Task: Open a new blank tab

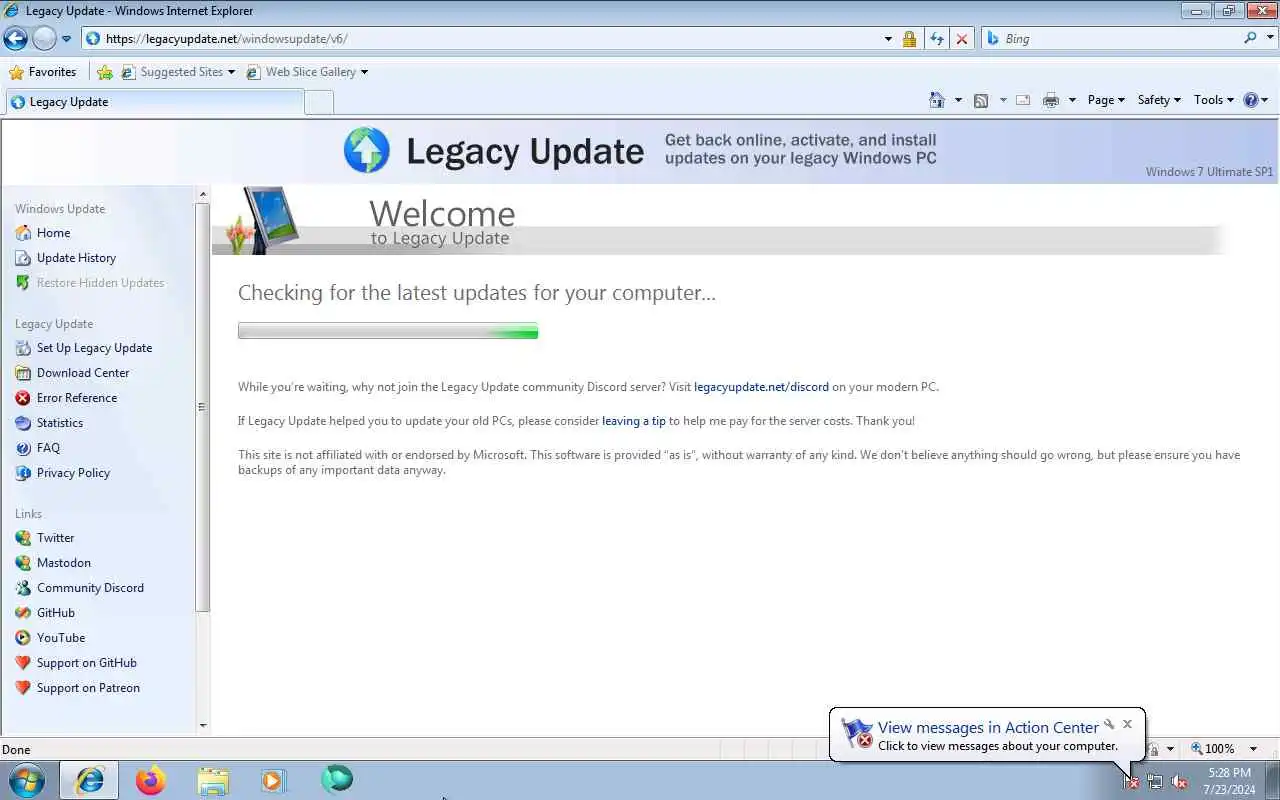Action: [319, 102]
